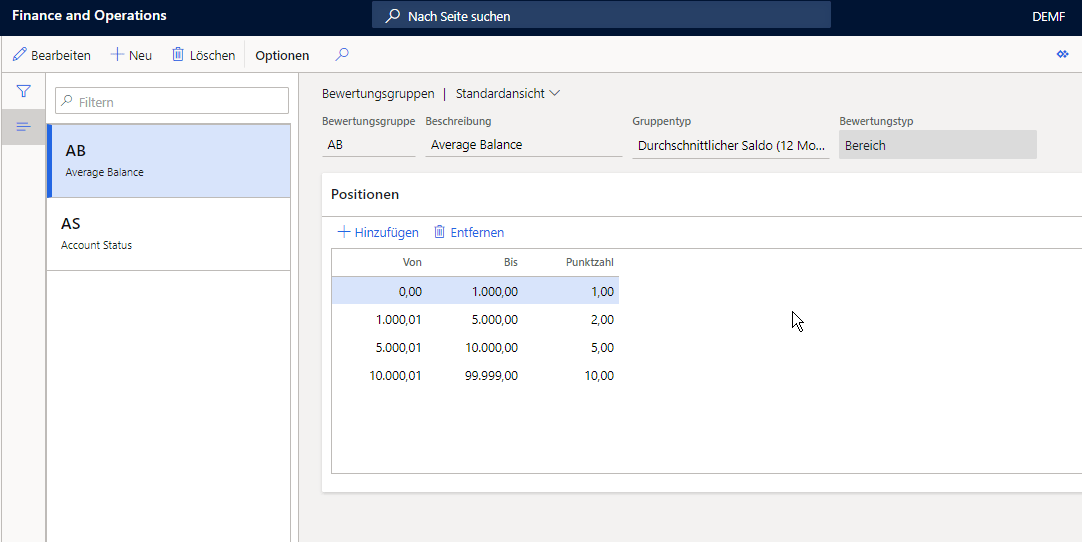
Task: Click the Löschen trash button
Action: tap(204, 55)
